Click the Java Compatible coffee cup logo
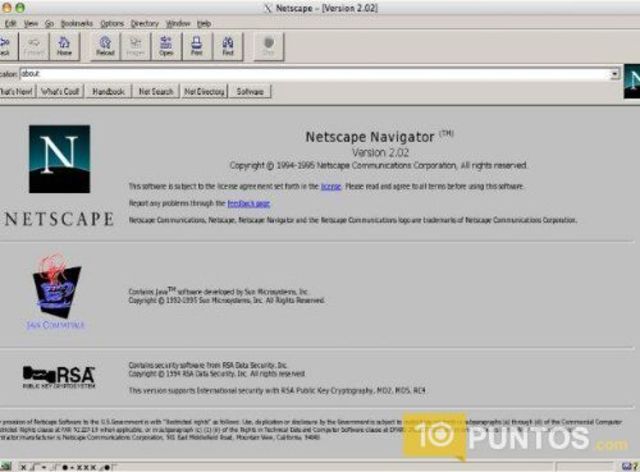Screen dimensions: 640x472 56,286
